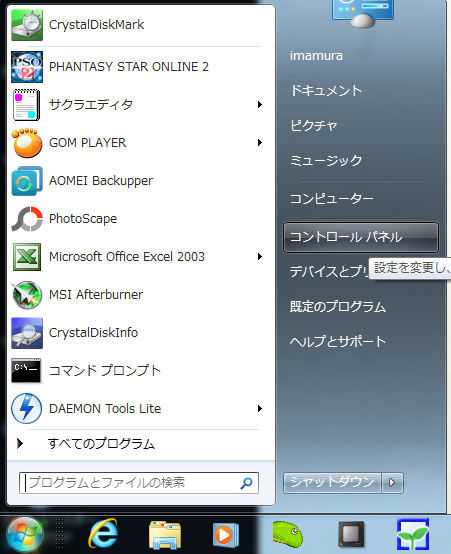
Task: Click the Windows Start orb
Action: tap(25, 534)
